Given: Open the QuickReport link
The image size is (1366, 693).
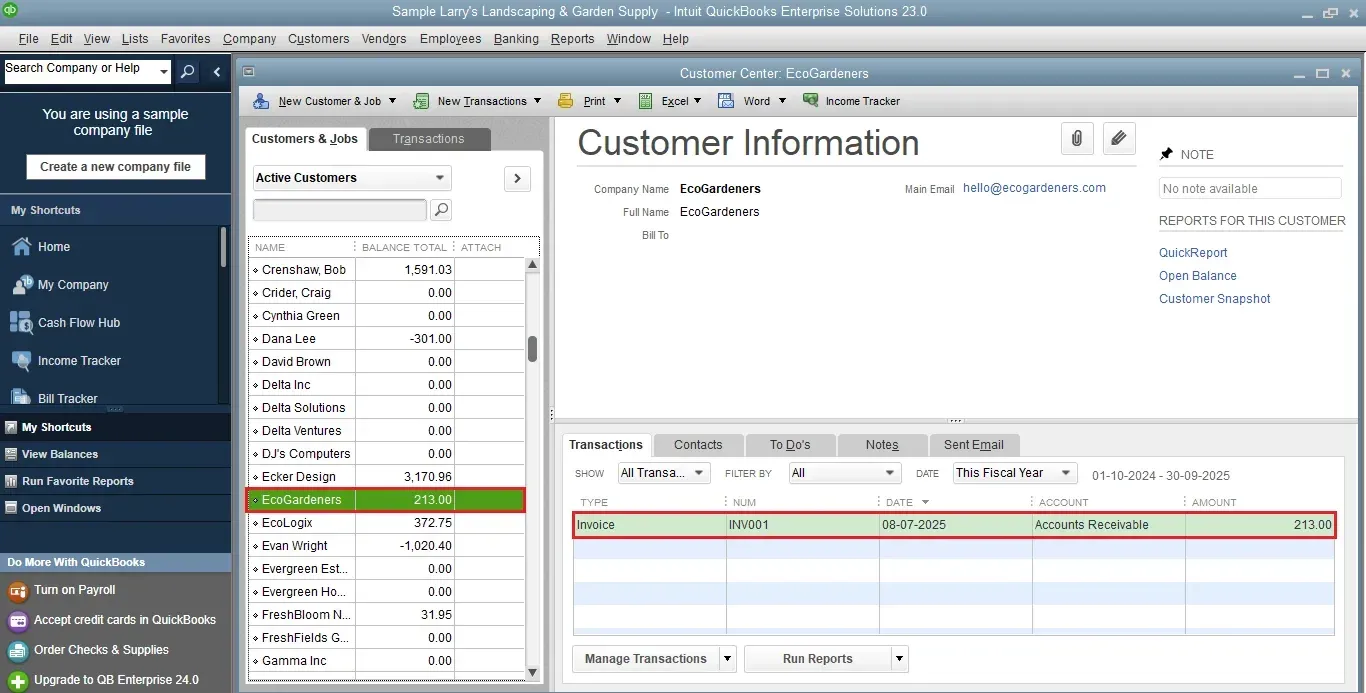Looking at the screenshot, I should pos(1193,253).
